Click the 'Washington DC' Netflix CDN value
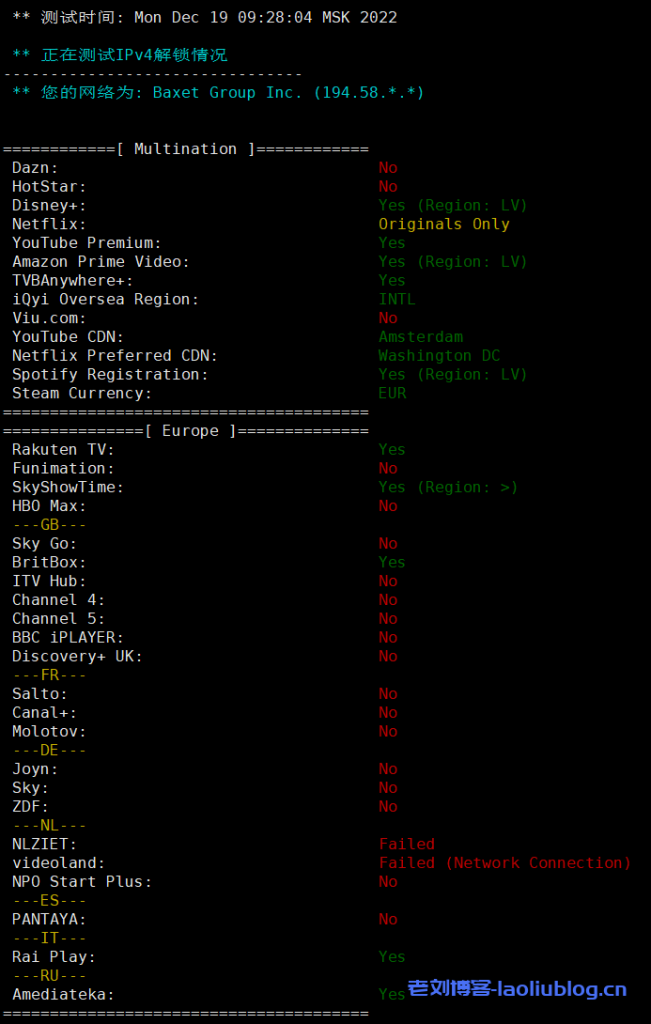This screenshot has width=651, height=1024. click(439, 356)
